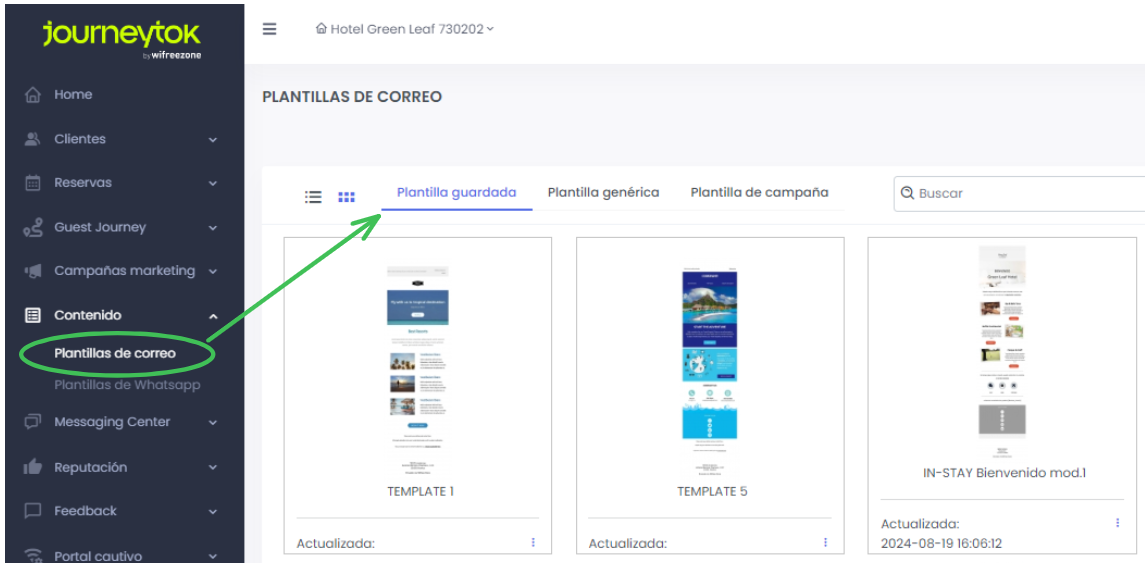This screenshot has width=1145, height=563.
Task: Open options menu for IN-STAY Bienvenido mod.1
Action: (x=1117, y=522)
